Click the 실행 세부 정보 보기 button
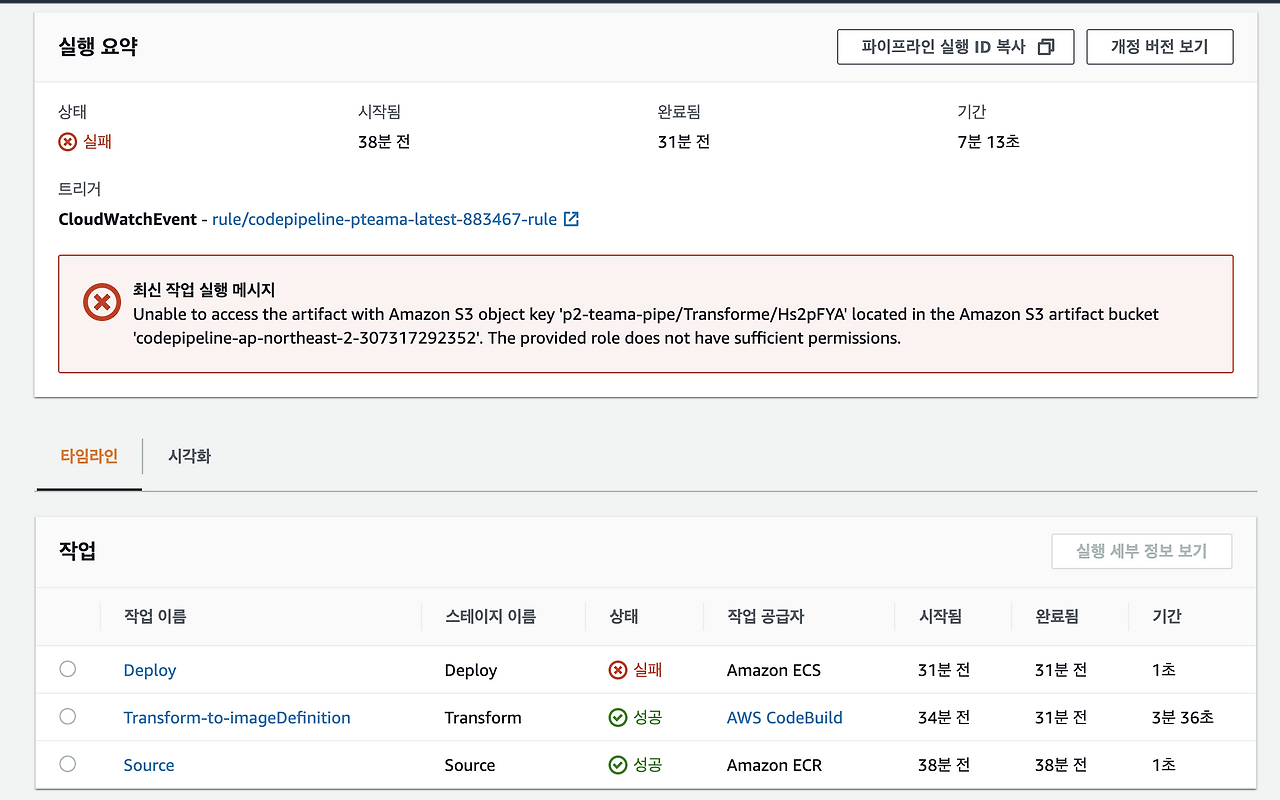1280x800 pixels. (x=1141, y=551)
